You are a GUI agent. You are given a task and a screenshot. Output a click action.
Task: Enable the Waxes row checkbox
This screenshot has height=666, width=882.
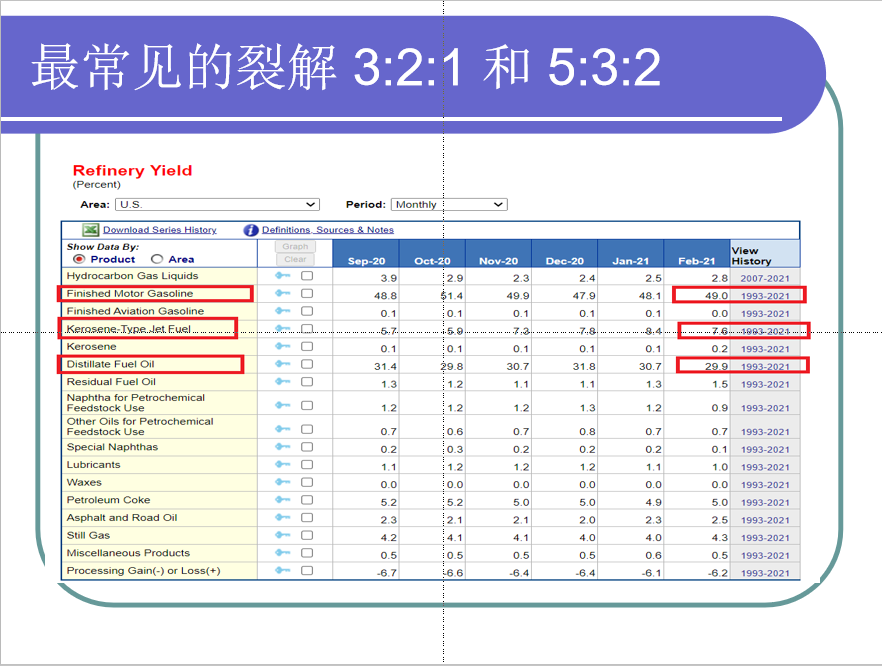click(x=307, y=483)
